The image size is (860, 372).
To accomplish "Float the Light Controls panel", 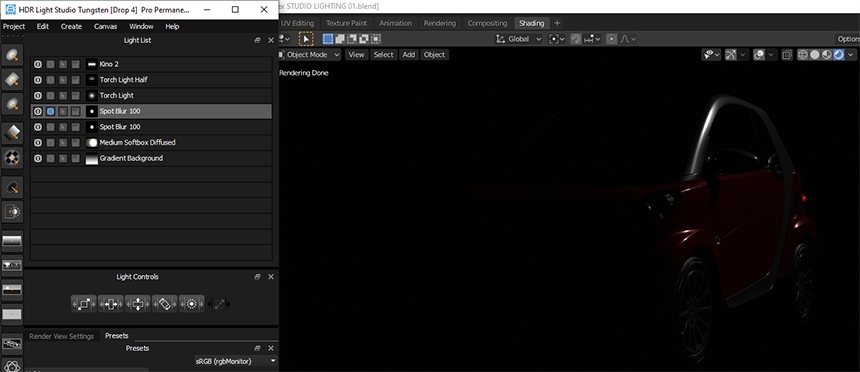I will point(257,277).
